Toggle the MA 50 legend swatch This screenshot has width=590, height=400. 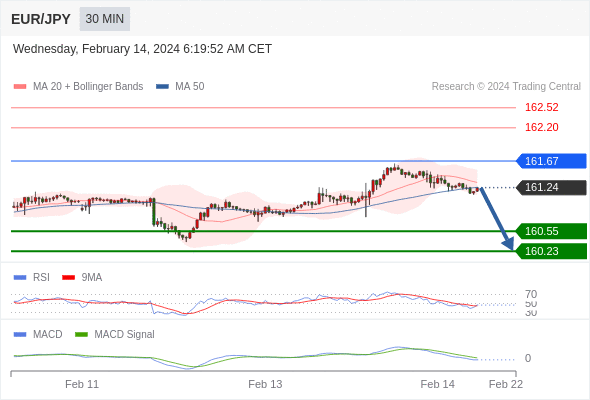(x=162, y=87)
